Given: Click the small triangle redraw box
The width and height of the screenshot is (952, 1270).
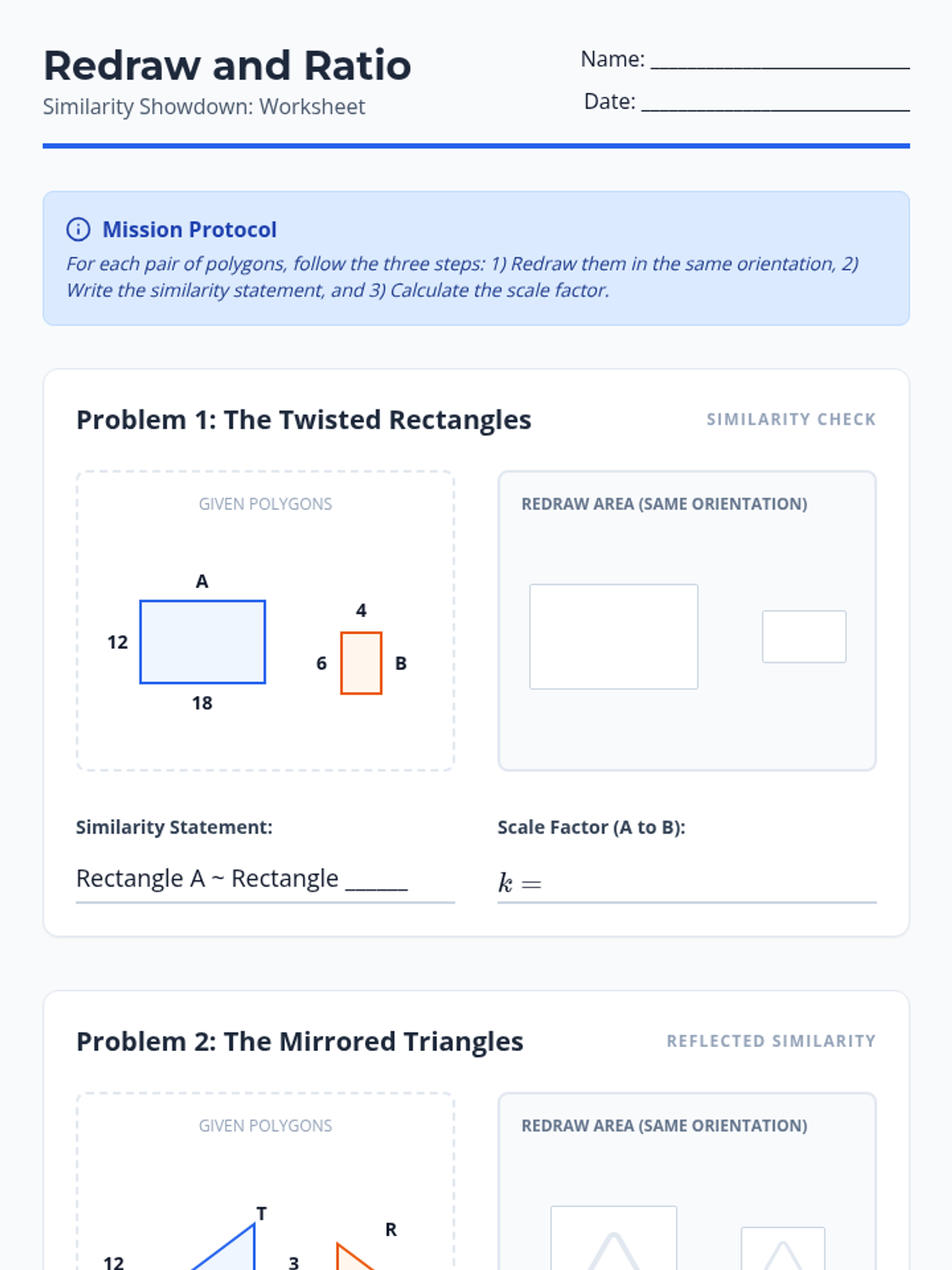Looking at the screenshot, I should pos(782,1249).
